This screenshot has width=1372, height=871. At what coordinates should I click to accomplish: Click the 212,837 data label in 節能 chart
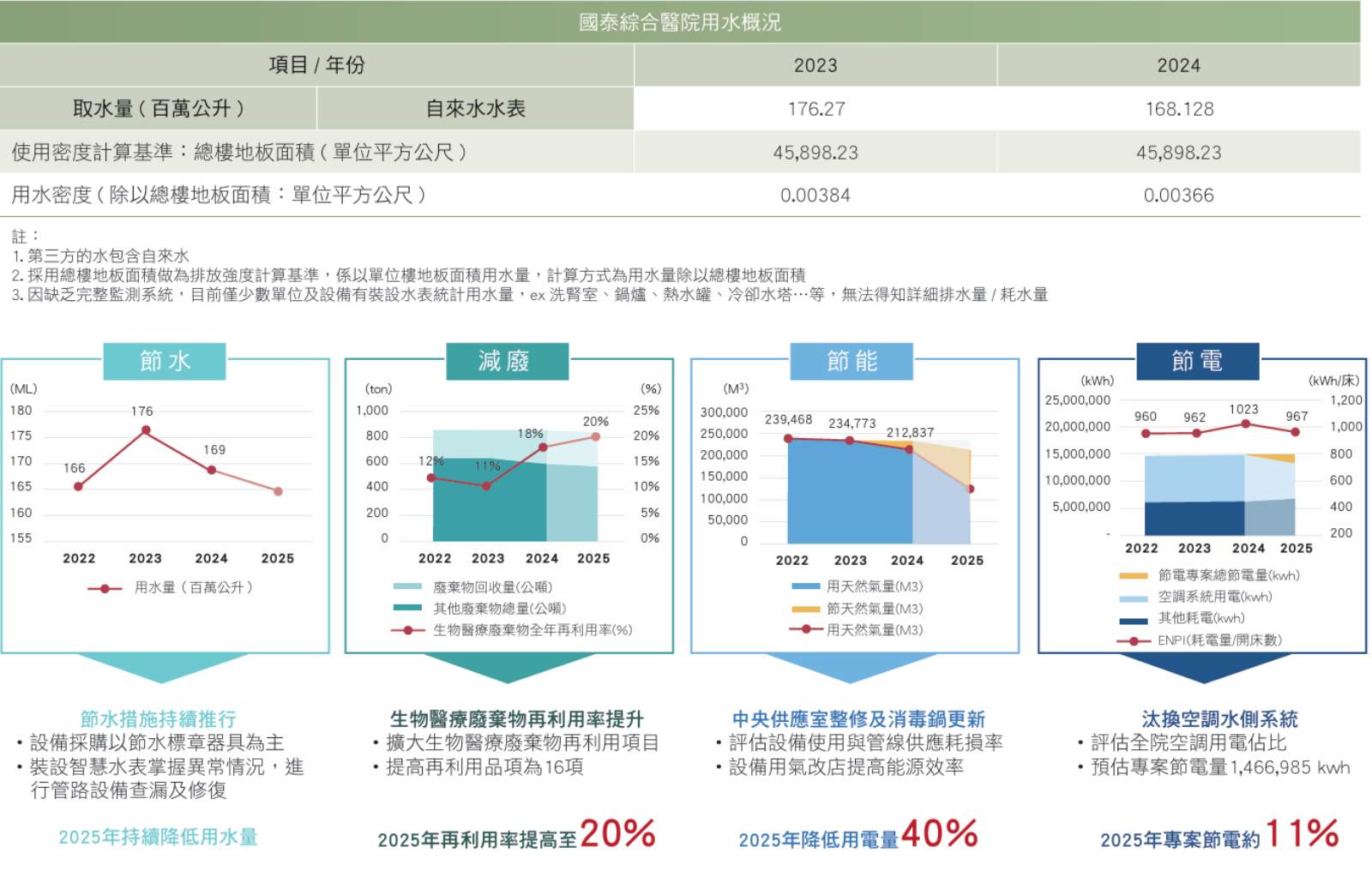click(x=911, y=433)
